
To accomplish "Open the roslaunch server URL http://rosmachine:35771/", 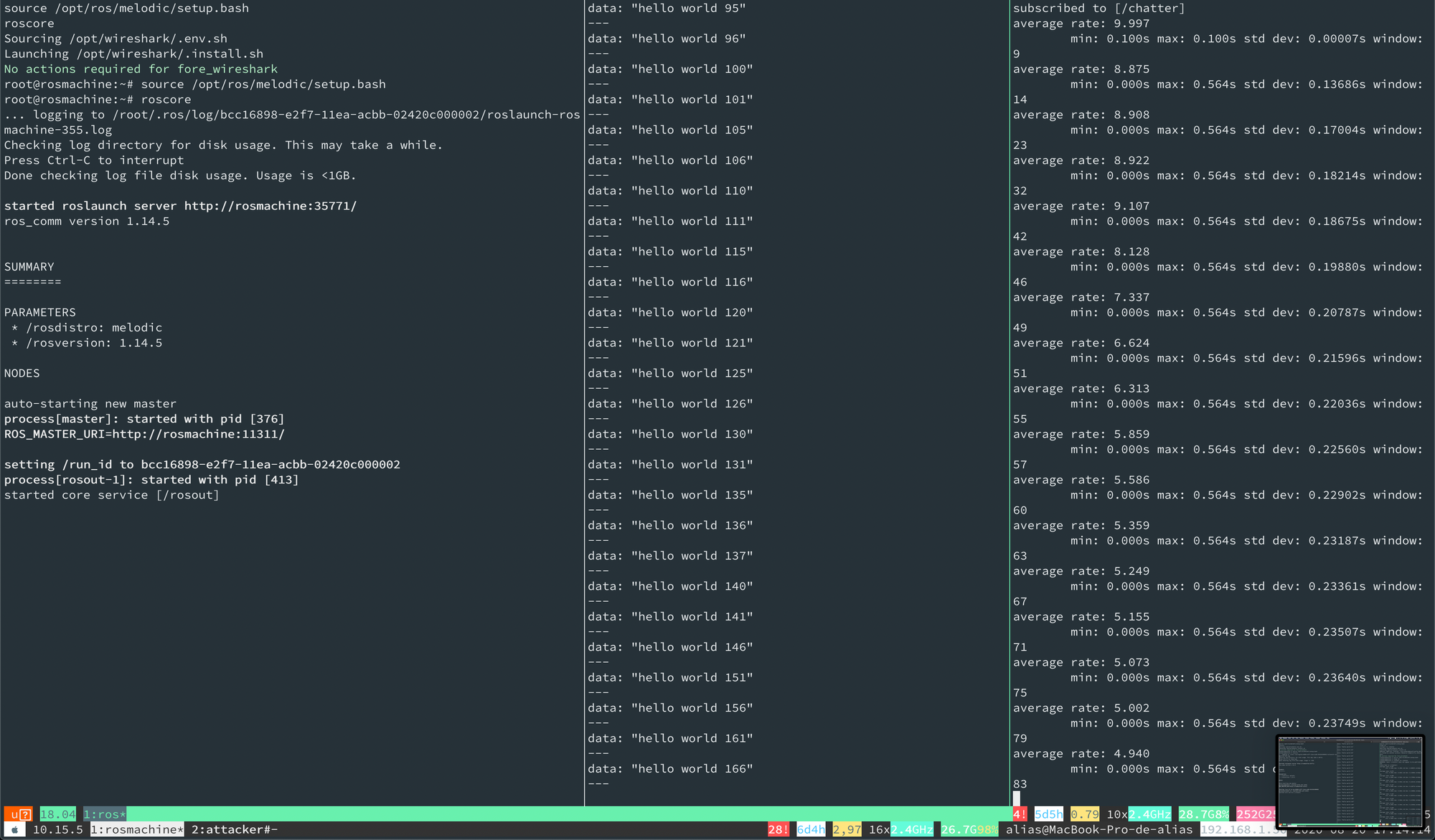I will pyautogui.click(x=270, y=206).
